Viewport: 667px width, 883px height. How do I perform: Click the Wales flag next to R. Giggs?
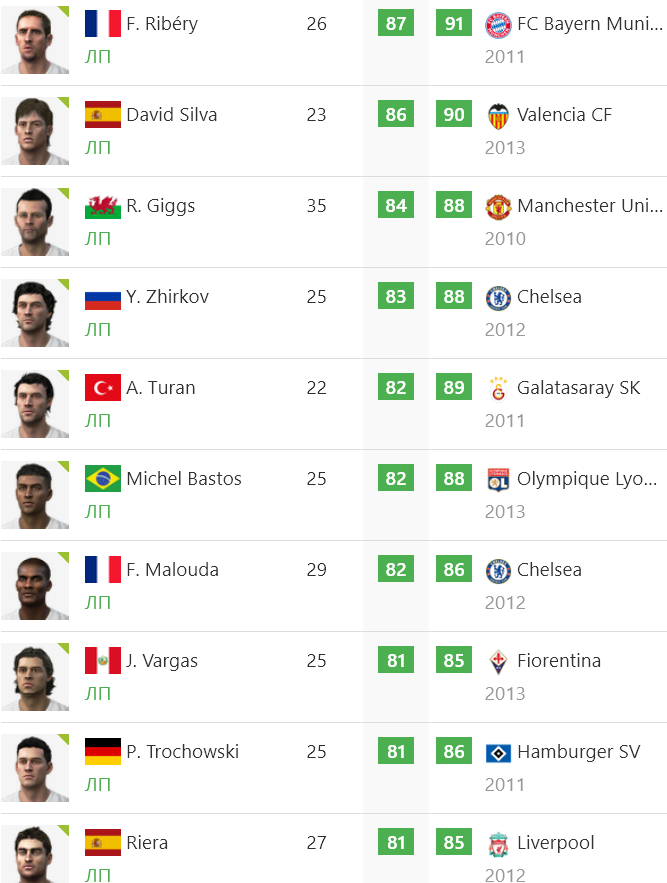coord(103,206)
